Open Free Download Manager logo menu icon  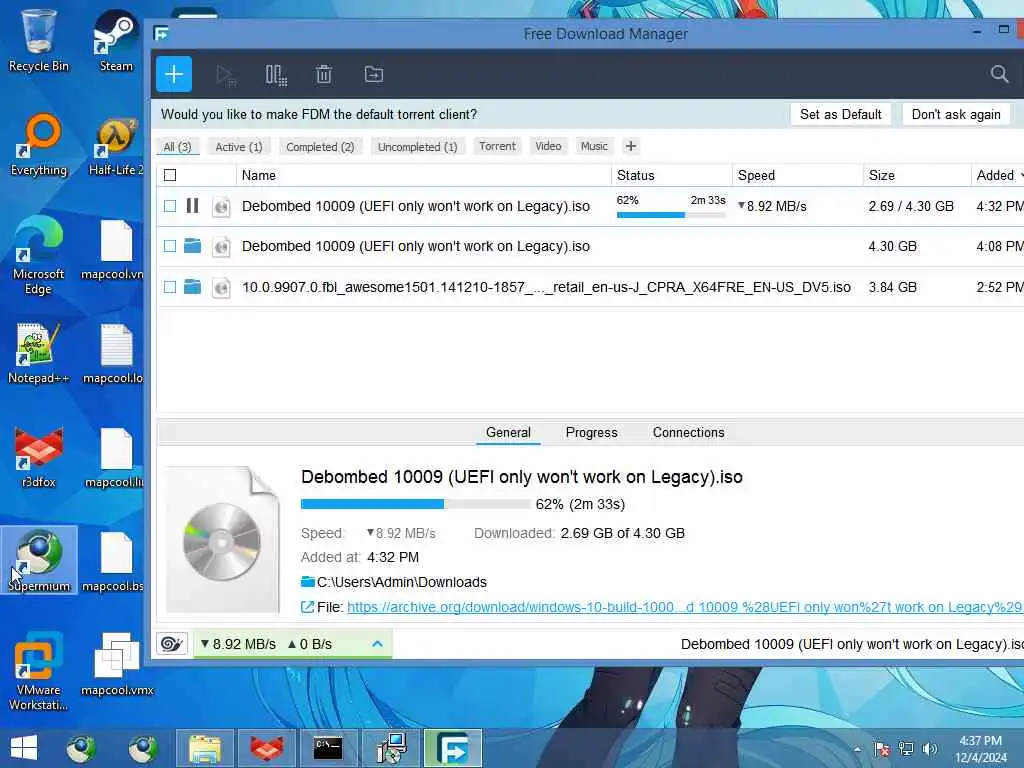click(161, 33)
